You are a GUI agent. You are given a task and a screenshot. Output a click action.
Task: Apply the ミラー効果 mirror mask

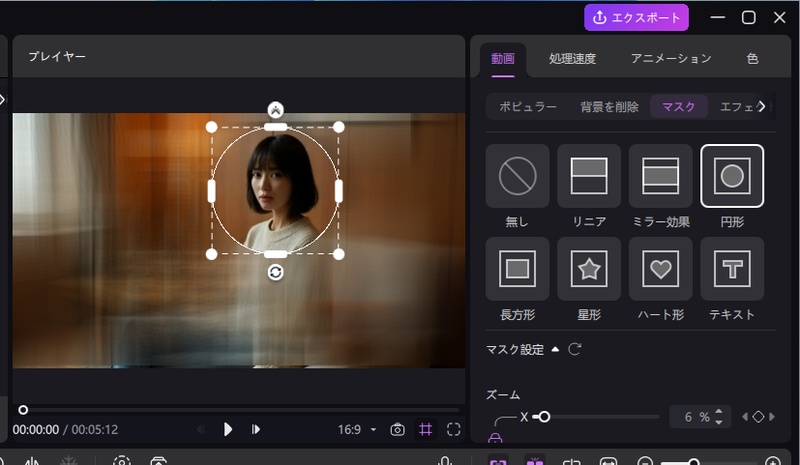[661, 176]
